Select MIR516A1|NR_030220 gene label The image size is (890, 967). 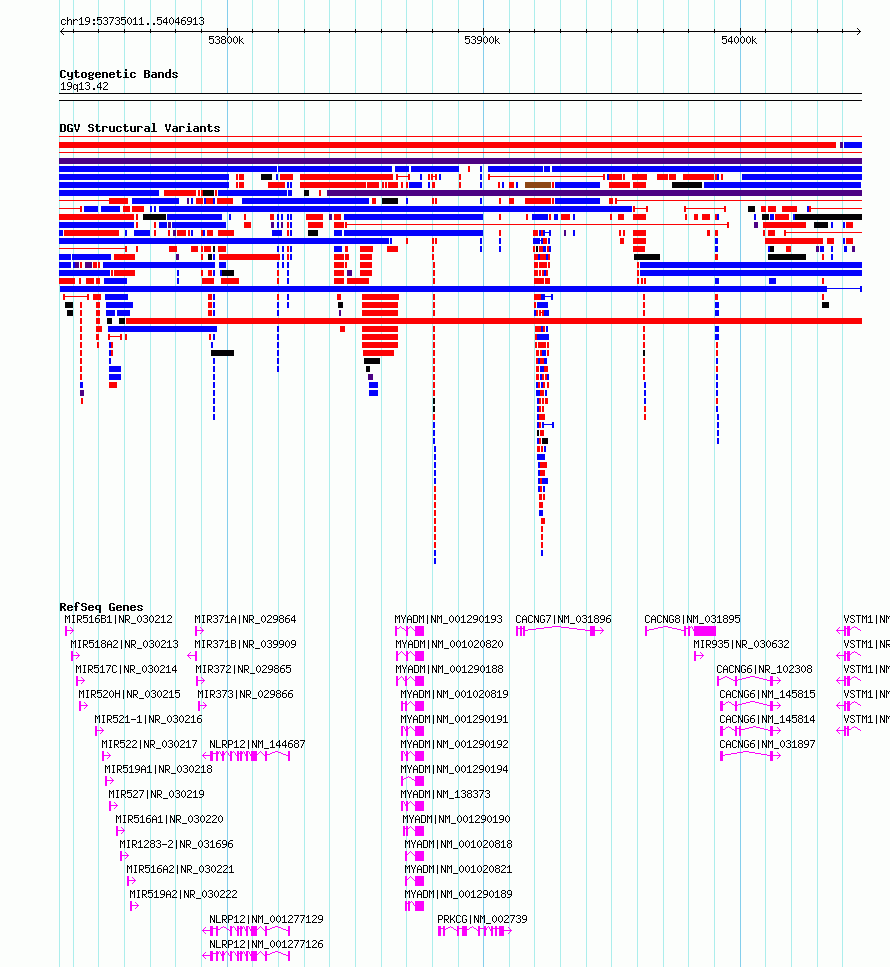[x=170, y=819]
